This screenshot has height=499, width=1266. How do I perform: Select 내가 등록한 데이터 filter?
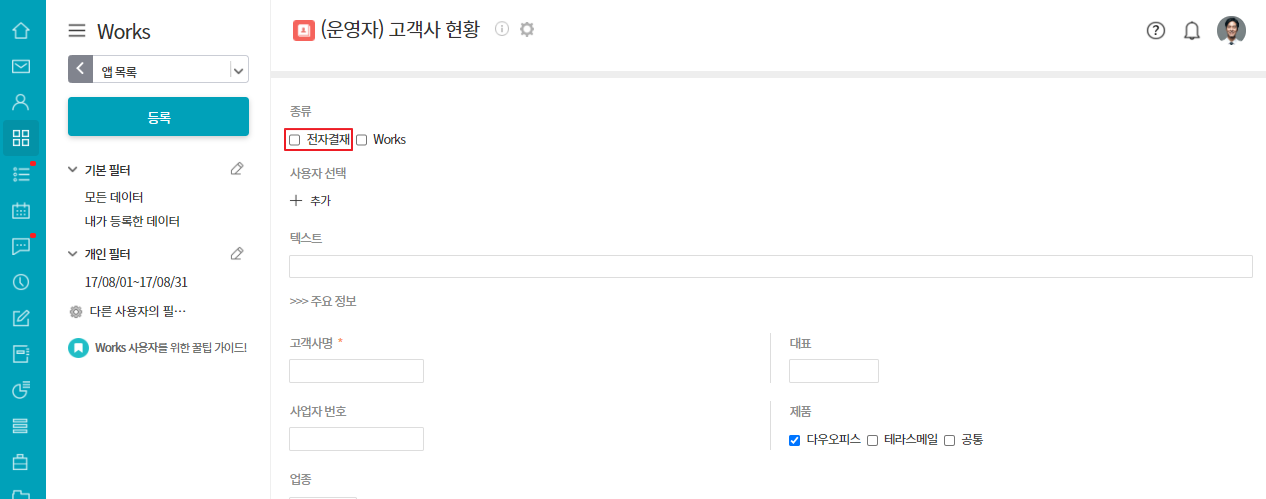point(132,221)
